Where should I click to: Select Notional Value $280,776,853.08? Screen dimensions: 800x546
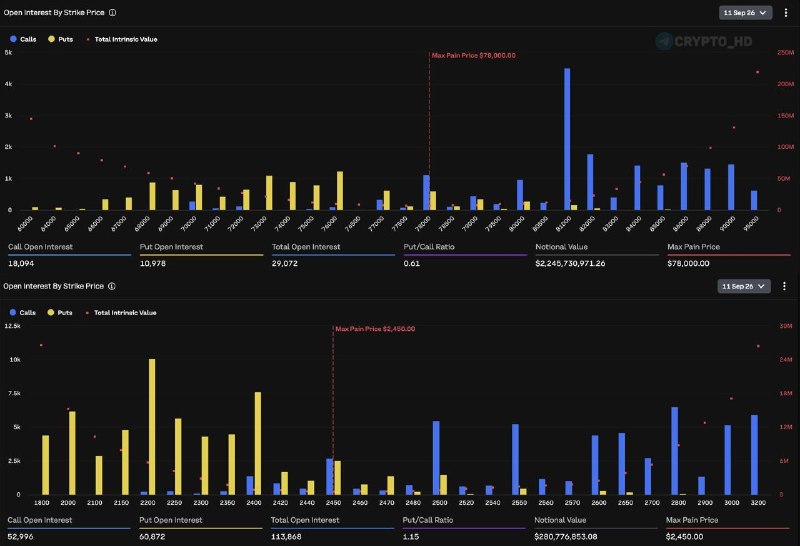point(566,537)
